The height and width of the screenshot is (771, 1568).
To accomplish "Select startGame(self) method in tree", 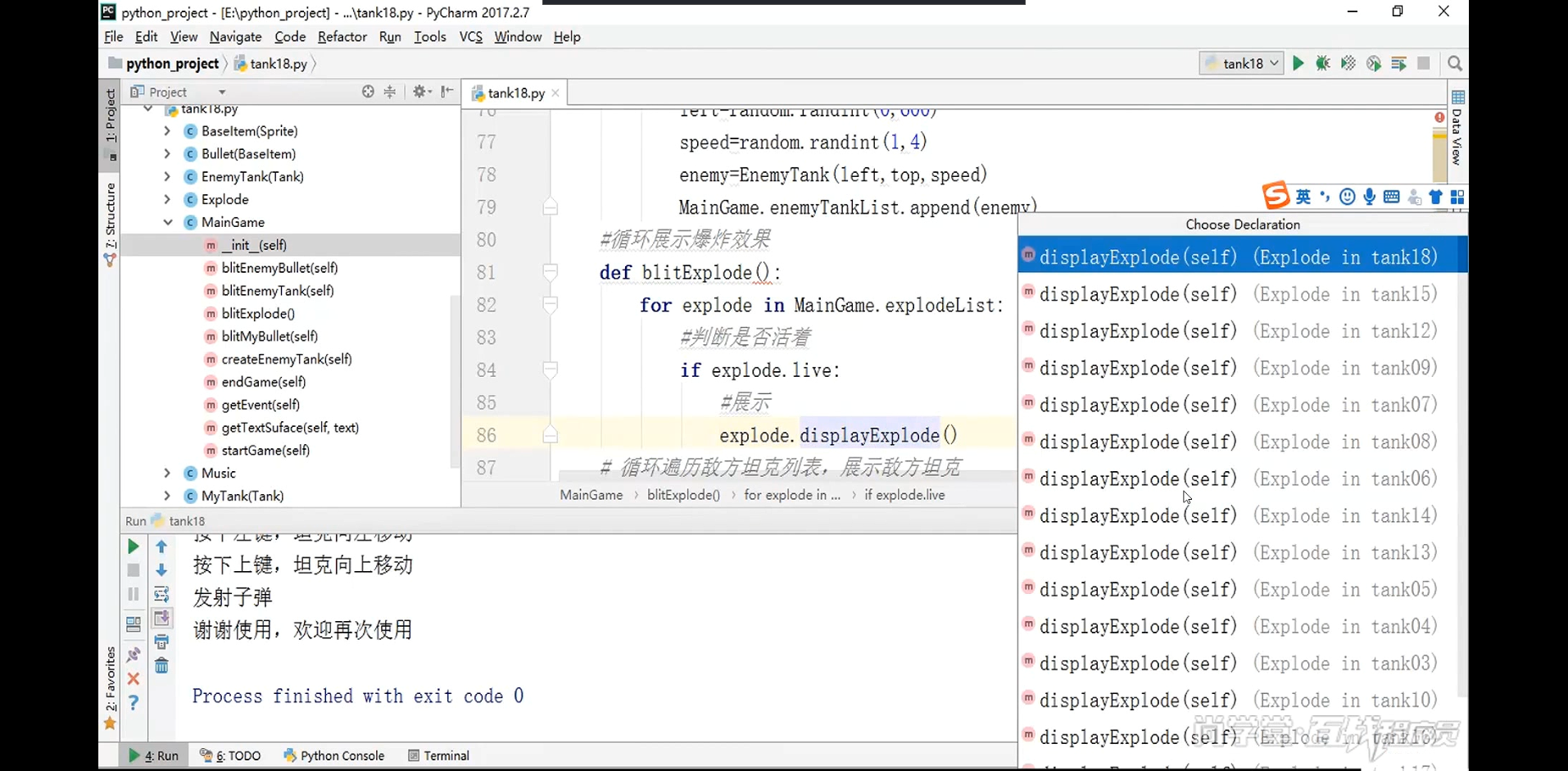I will 265,451.
